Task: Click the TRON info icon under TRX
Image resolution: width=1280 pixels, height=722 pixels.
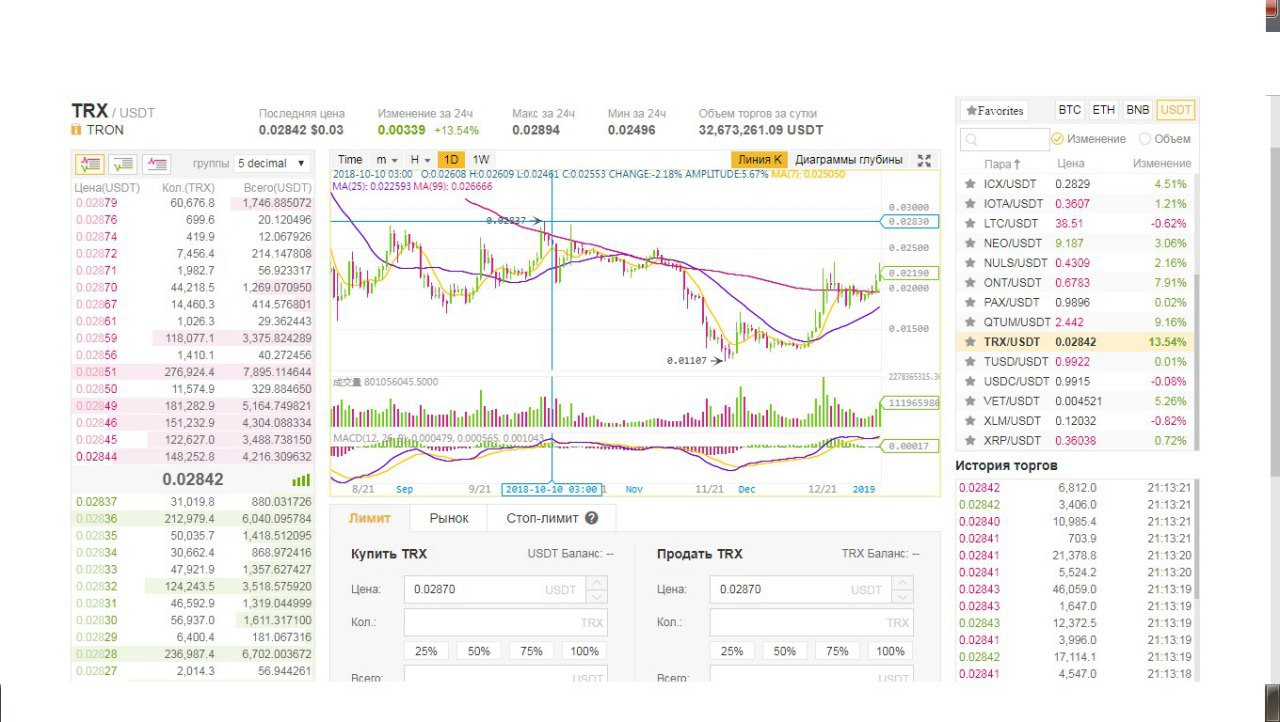Action: click(76, 130)
